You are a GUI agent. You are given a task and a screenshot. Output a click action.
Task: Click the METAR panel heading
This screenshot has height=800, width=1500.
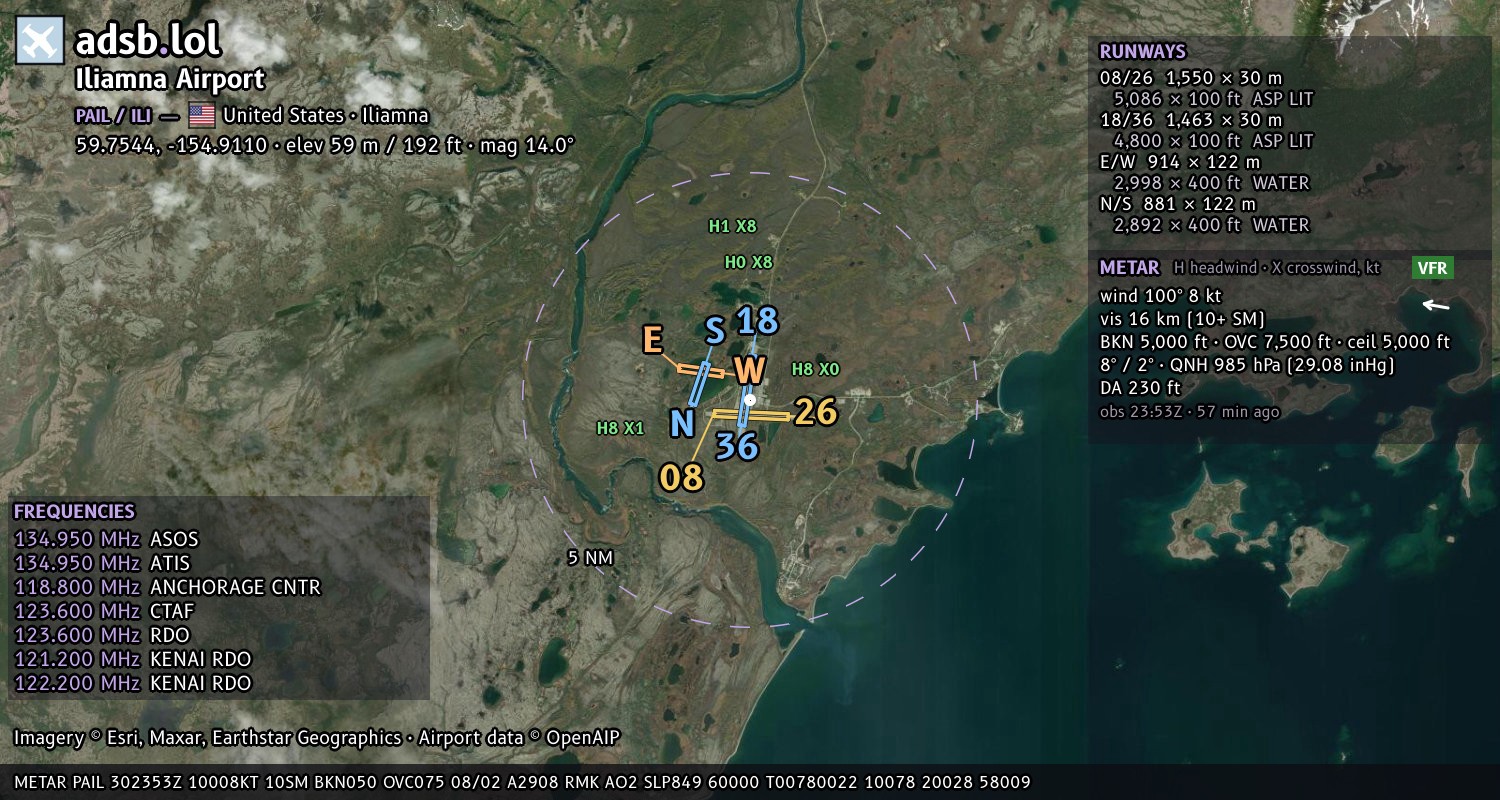pyautogui.click(x=1129, y=268)
